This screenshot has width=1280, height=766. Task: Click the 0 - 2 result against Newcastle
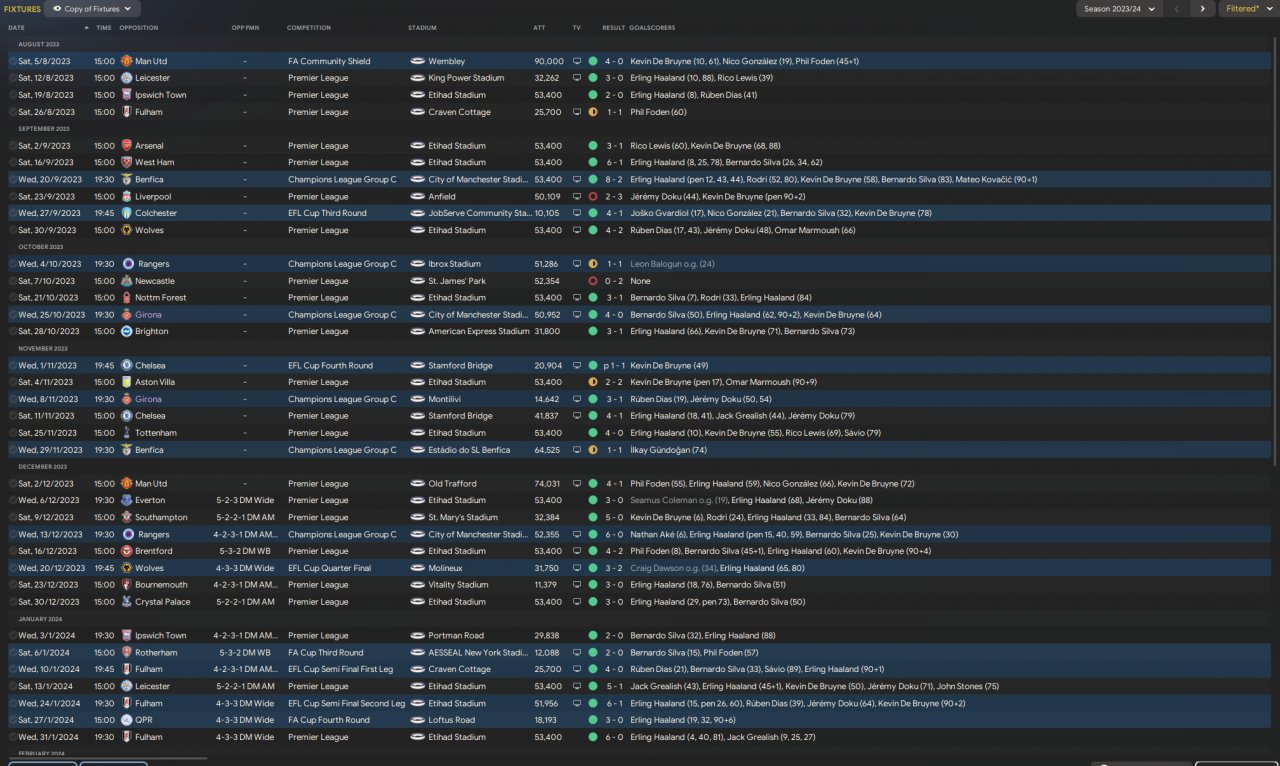[613, 281]
